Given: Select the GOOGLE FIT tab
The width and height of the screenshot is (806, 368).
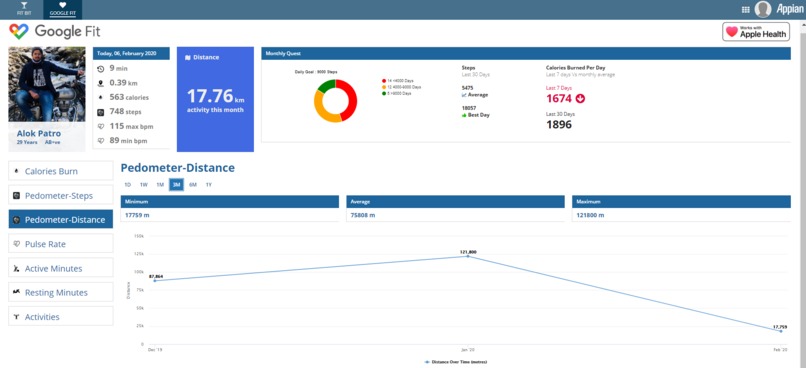Looking at the screenshot, I should (x=63, y=9).
